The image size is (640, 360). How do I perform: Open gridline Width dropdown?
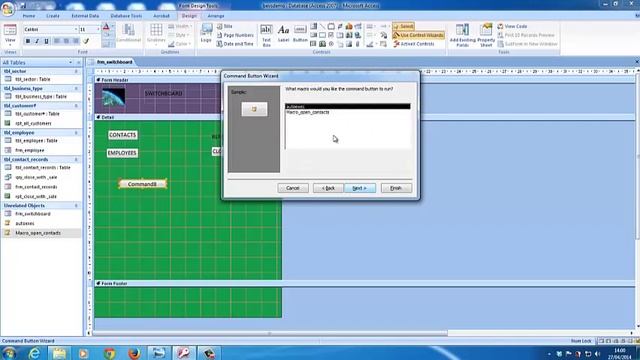coord(180,26)
